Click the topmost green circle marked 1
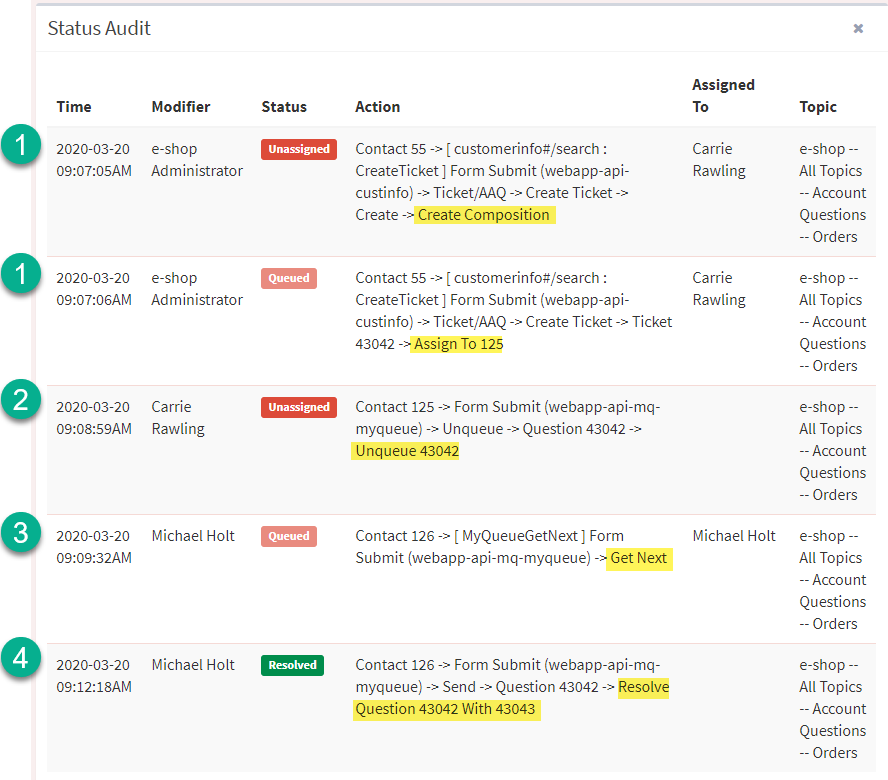Image resolution: width=888 pixels, height=780 pixels. click(x=21, y=144)
